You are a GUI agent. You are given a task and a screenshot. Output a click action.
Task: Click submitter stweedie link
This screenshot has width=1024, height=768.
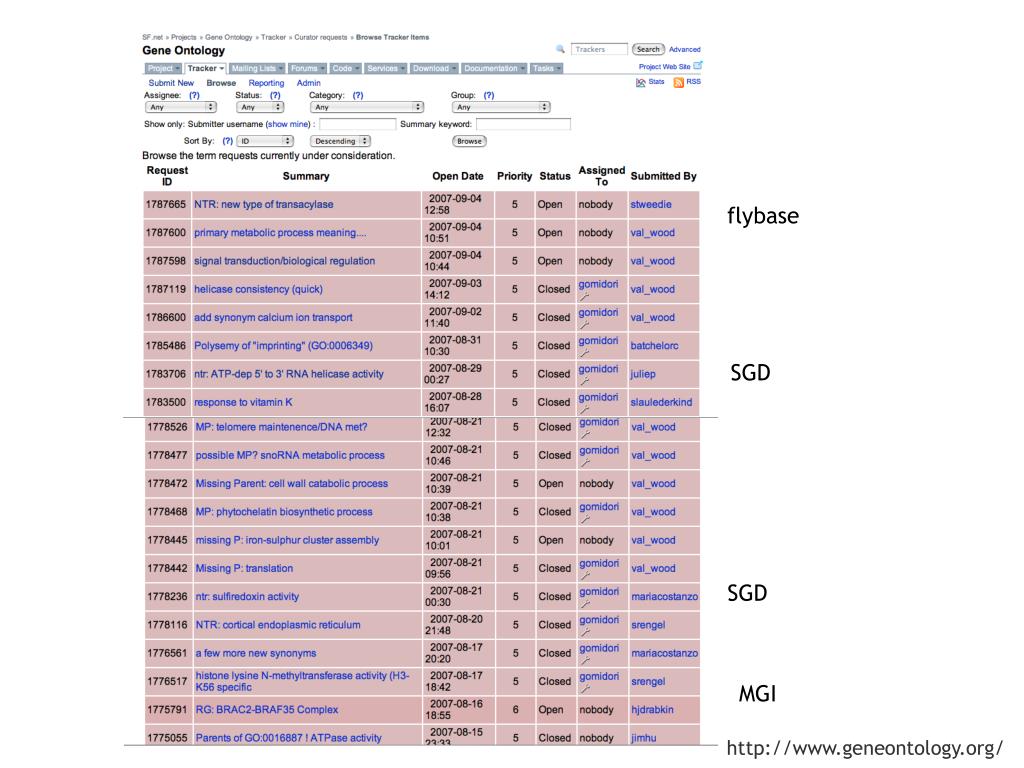[650, 204]
